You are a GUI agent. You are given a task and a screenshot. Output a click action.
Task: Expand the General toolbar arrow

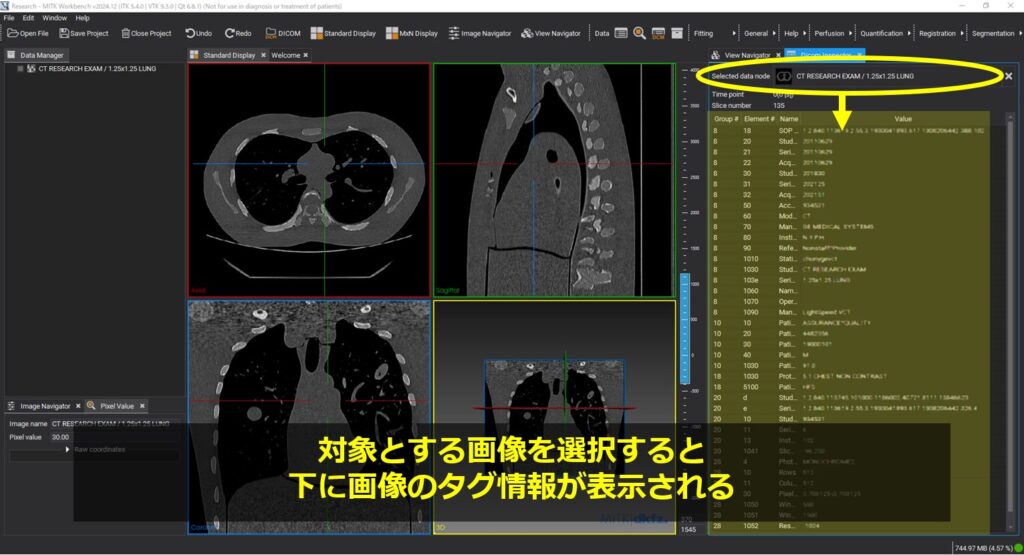point(774,33)
